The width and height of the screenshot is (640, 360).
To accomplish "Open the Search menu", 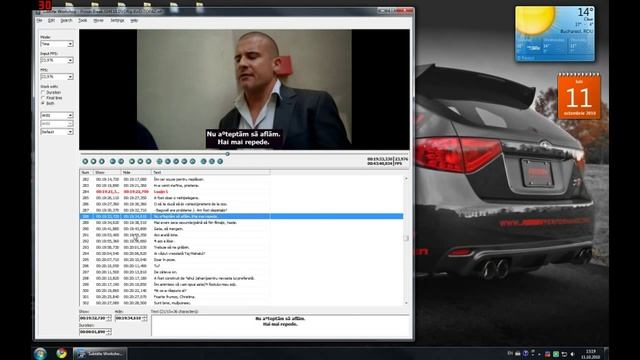I will (66, 20).
